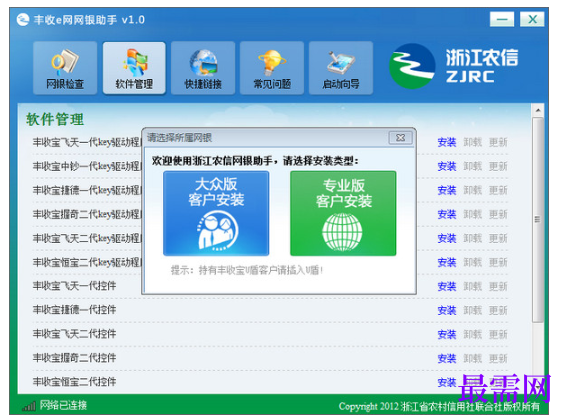Close the 丰收e网网银助手 main window
Viewport: 570px width, 420px height.
tap(532, 19)
